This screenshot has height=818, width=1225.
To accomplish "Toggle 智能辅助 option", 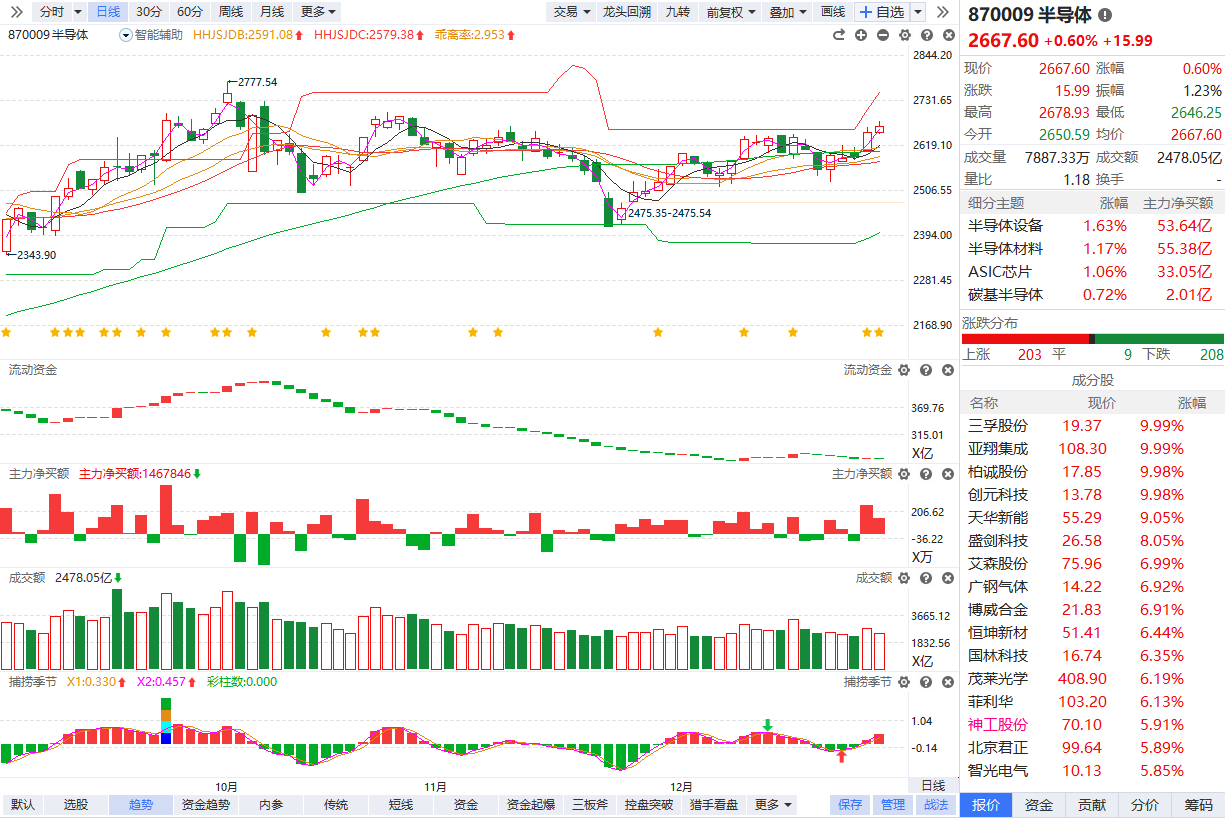I will 152,35.
